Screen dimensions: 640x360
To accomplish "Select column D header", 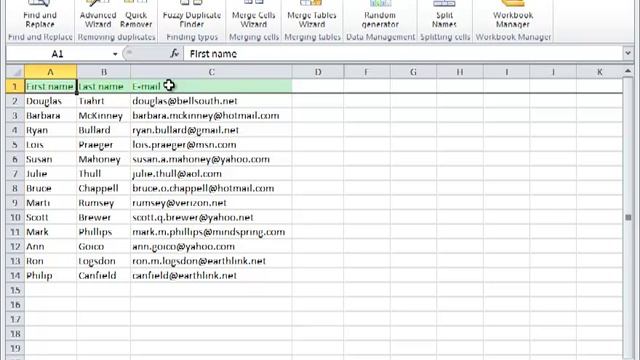I will 318,72.
